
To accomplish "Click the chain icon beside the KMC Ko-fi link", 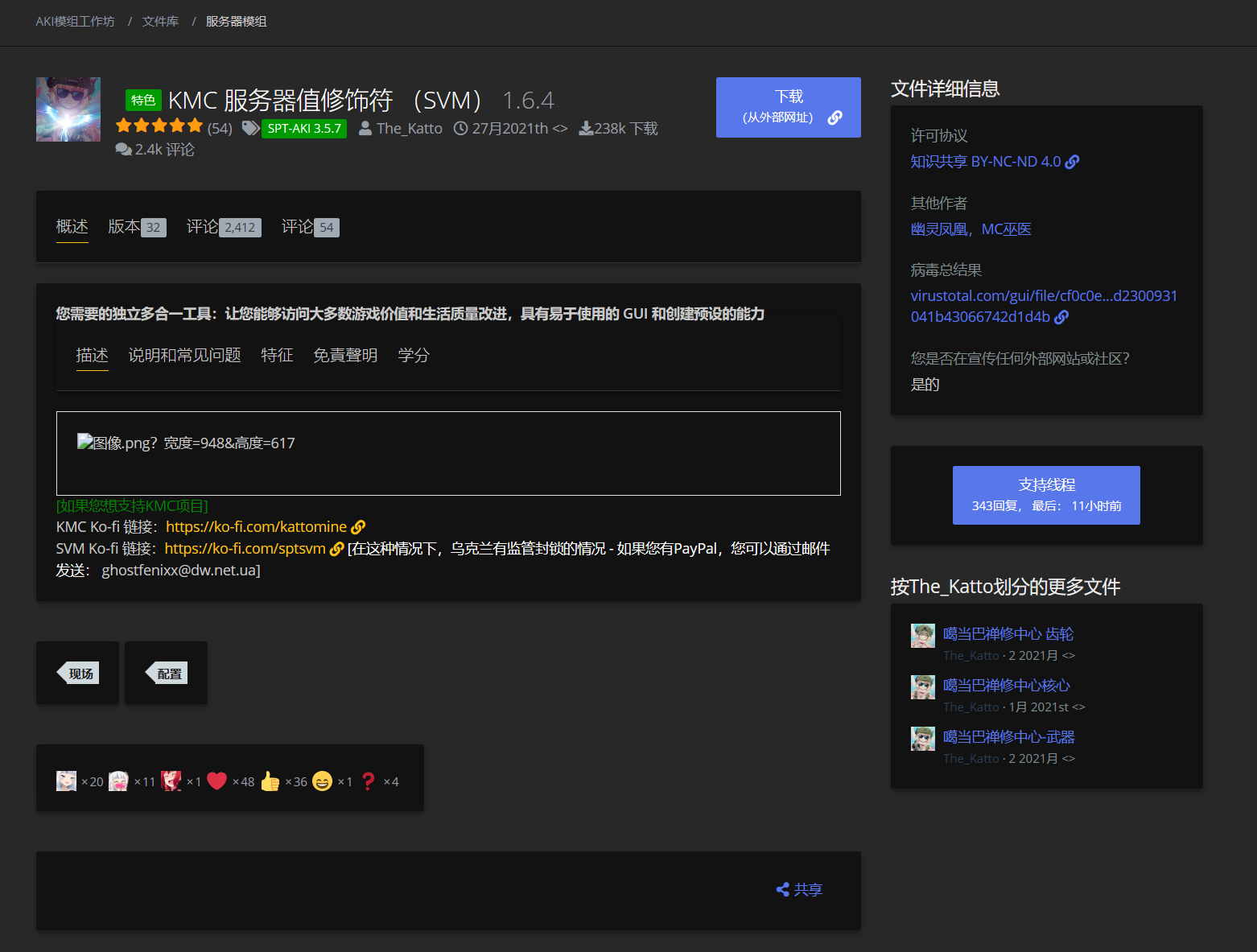I will point(358,526).
